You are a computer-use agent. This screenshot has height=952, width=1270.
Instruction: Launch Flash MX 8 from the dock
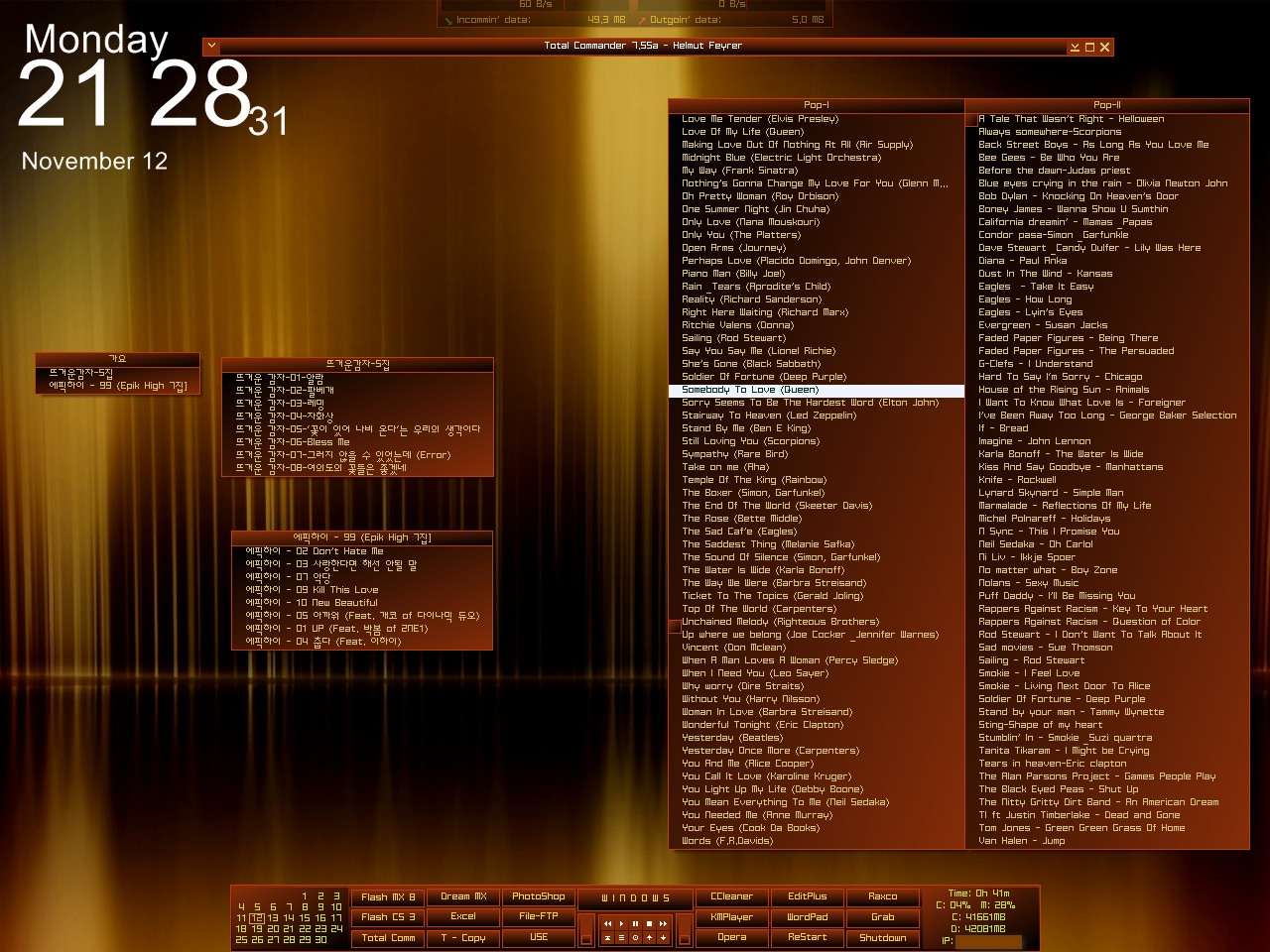tap(388, 896)
